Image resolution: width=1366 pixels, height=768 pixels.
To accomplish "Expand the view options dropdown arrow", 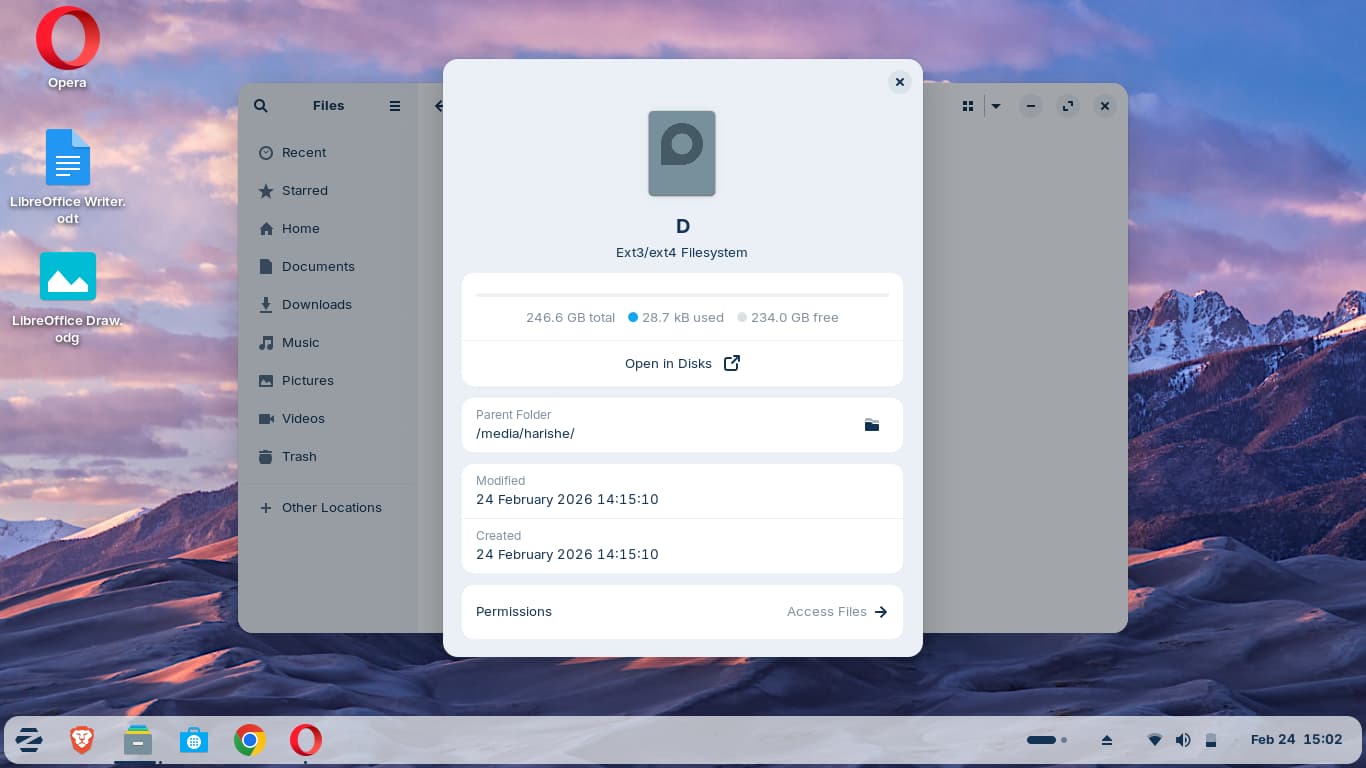I will (x=996, y=106).
